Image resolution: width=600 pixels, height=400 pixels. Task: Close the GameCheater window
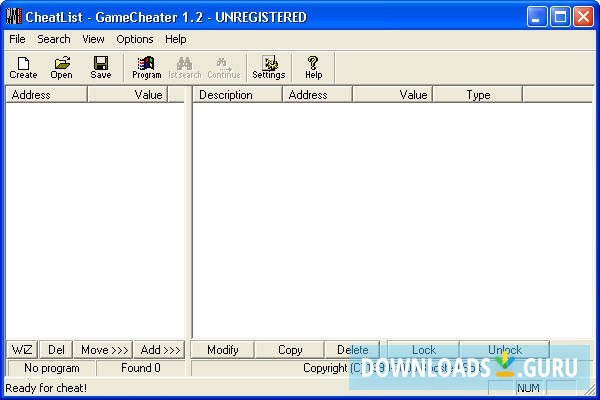pyautogui.click(x=584, y=17)
